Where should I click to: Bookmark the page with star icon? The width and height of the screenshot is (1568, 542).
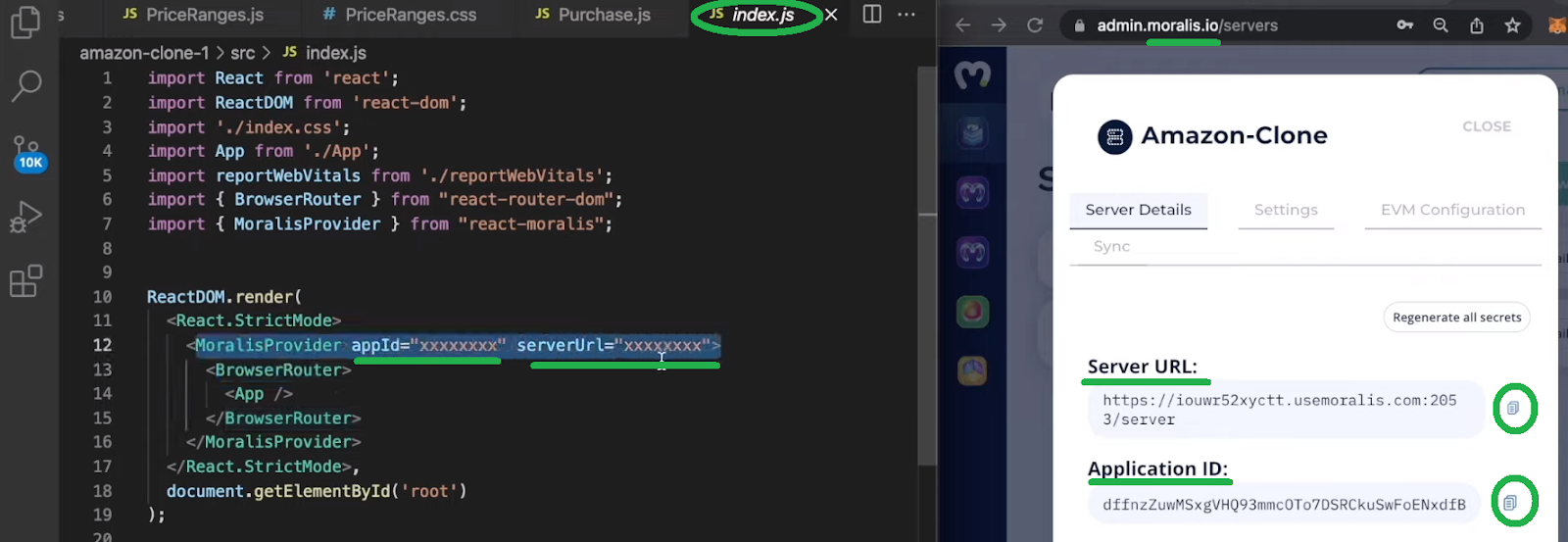pyautogui.click(x=1512, y=25)
